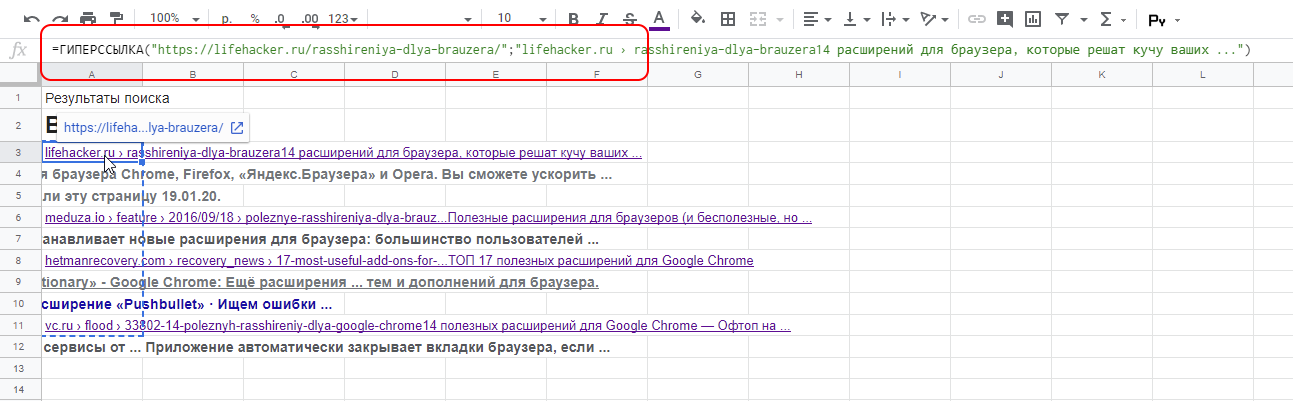1293x401 pixels.
Task: Click the Insert chart icon
Action: (1033, 19)
